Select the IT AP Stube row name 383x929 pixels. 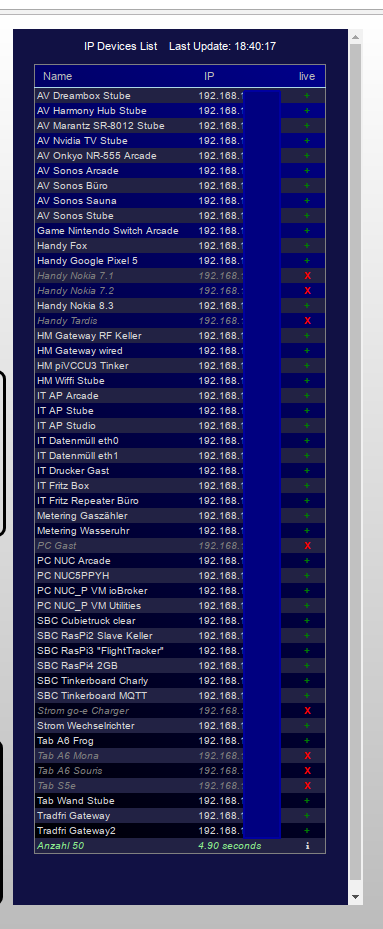(x=65, y=411)
